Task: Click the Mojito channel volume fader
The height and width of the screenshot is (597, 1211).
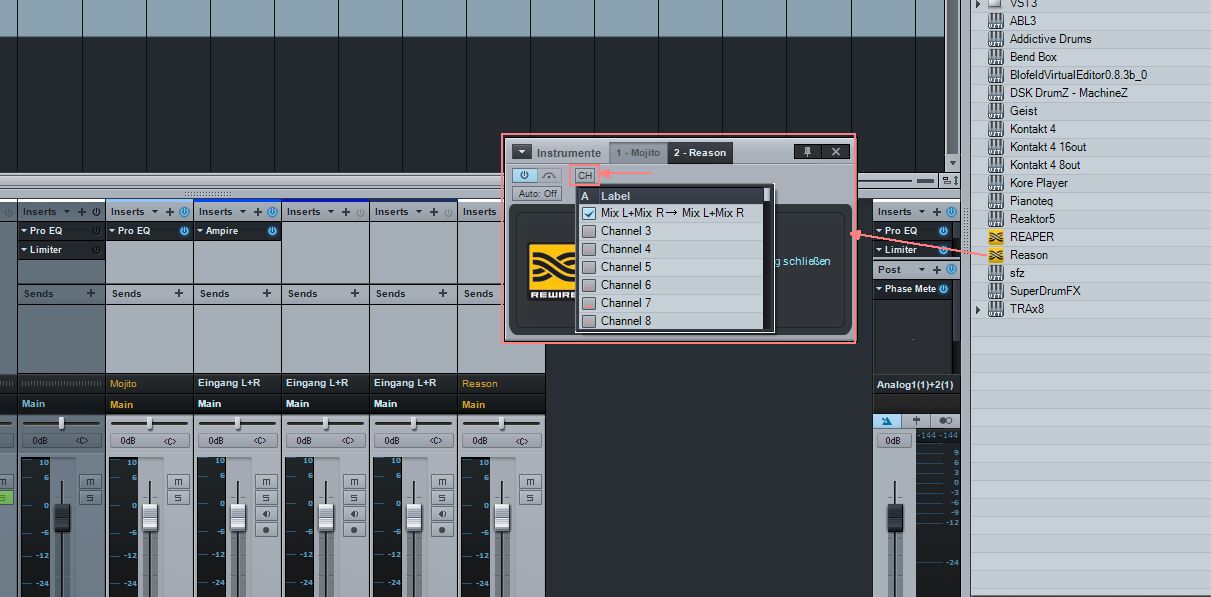Action: point(150,517)
